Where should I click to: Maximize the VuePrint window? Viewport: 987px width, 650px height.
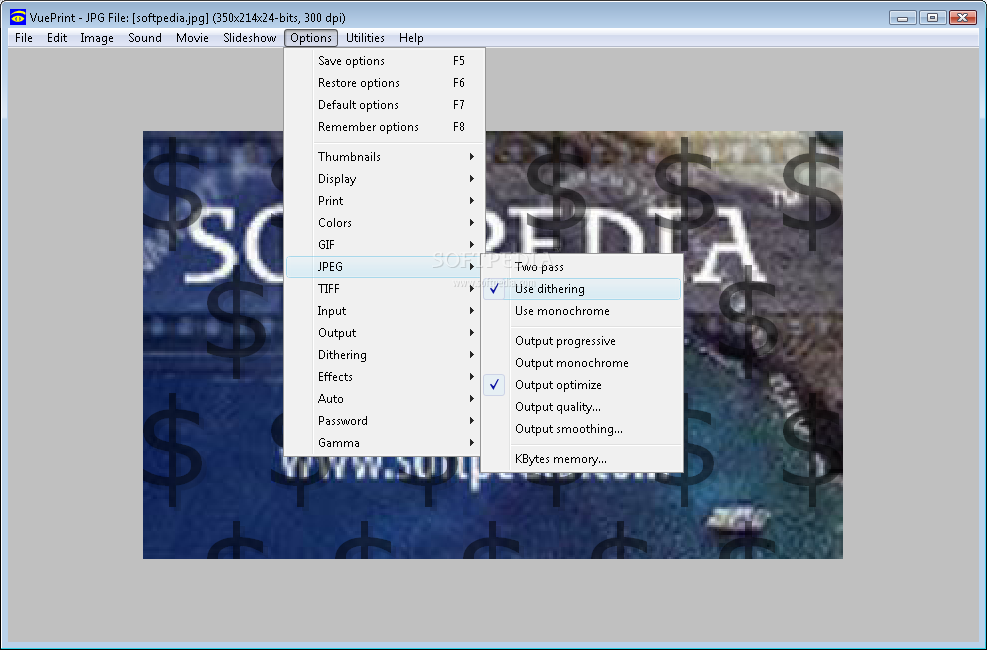(x=932, y=18)
